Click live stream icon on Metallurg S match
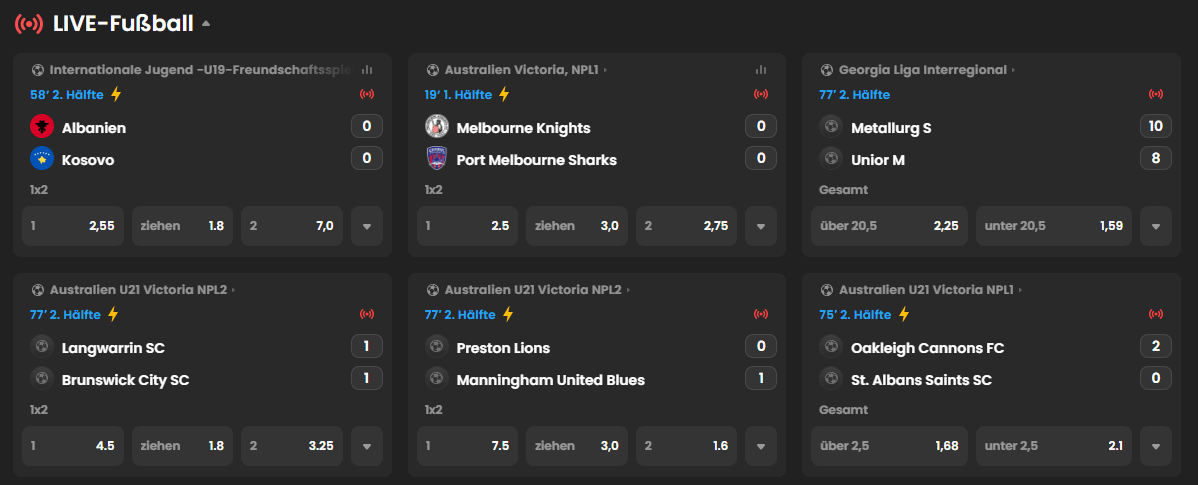 1156,95
